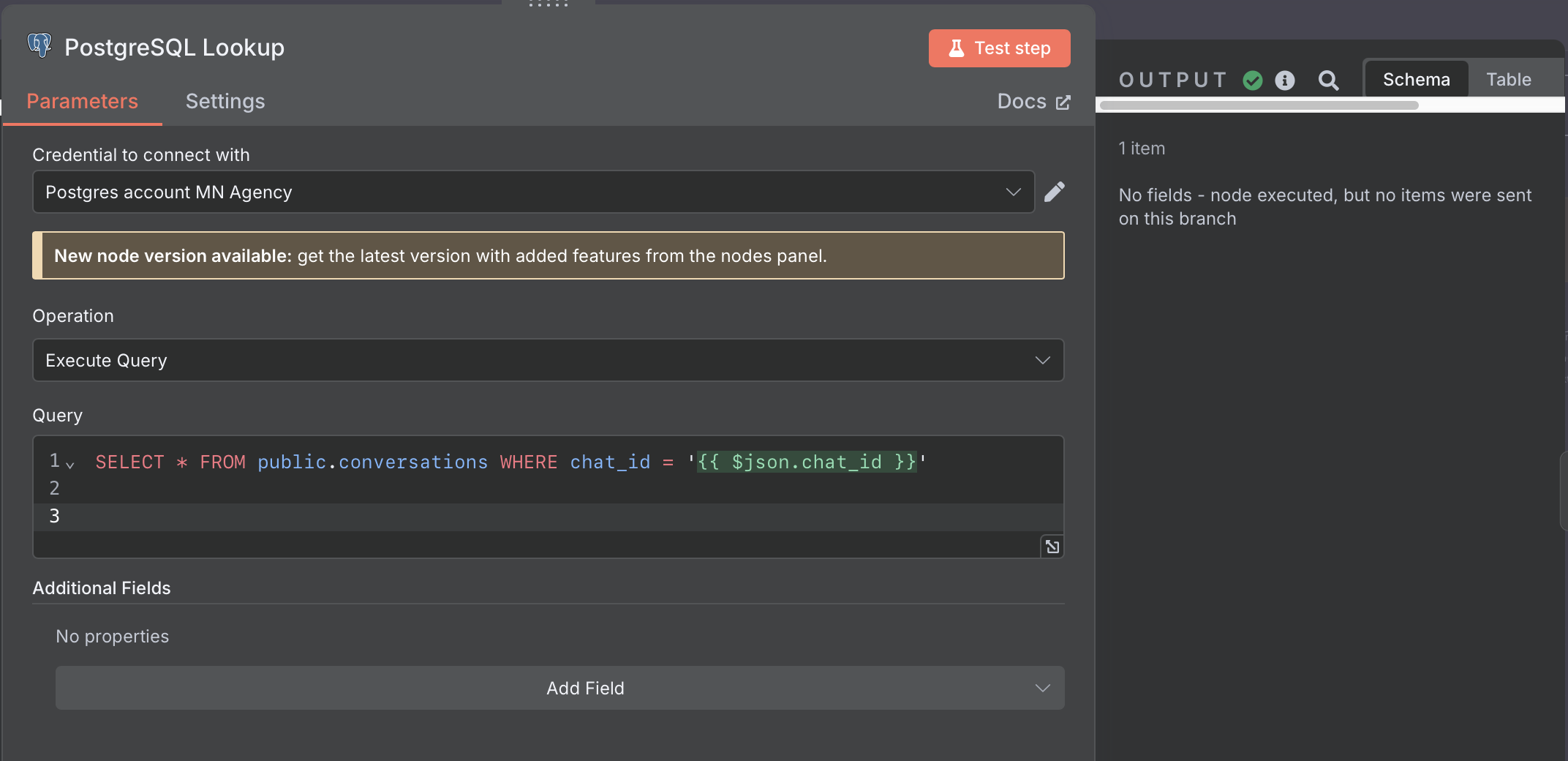Image resolution: width=1568 pixels, height=761 pixels.
Task: Fold code using arrow beside line 1
Action: coord(70,464)
